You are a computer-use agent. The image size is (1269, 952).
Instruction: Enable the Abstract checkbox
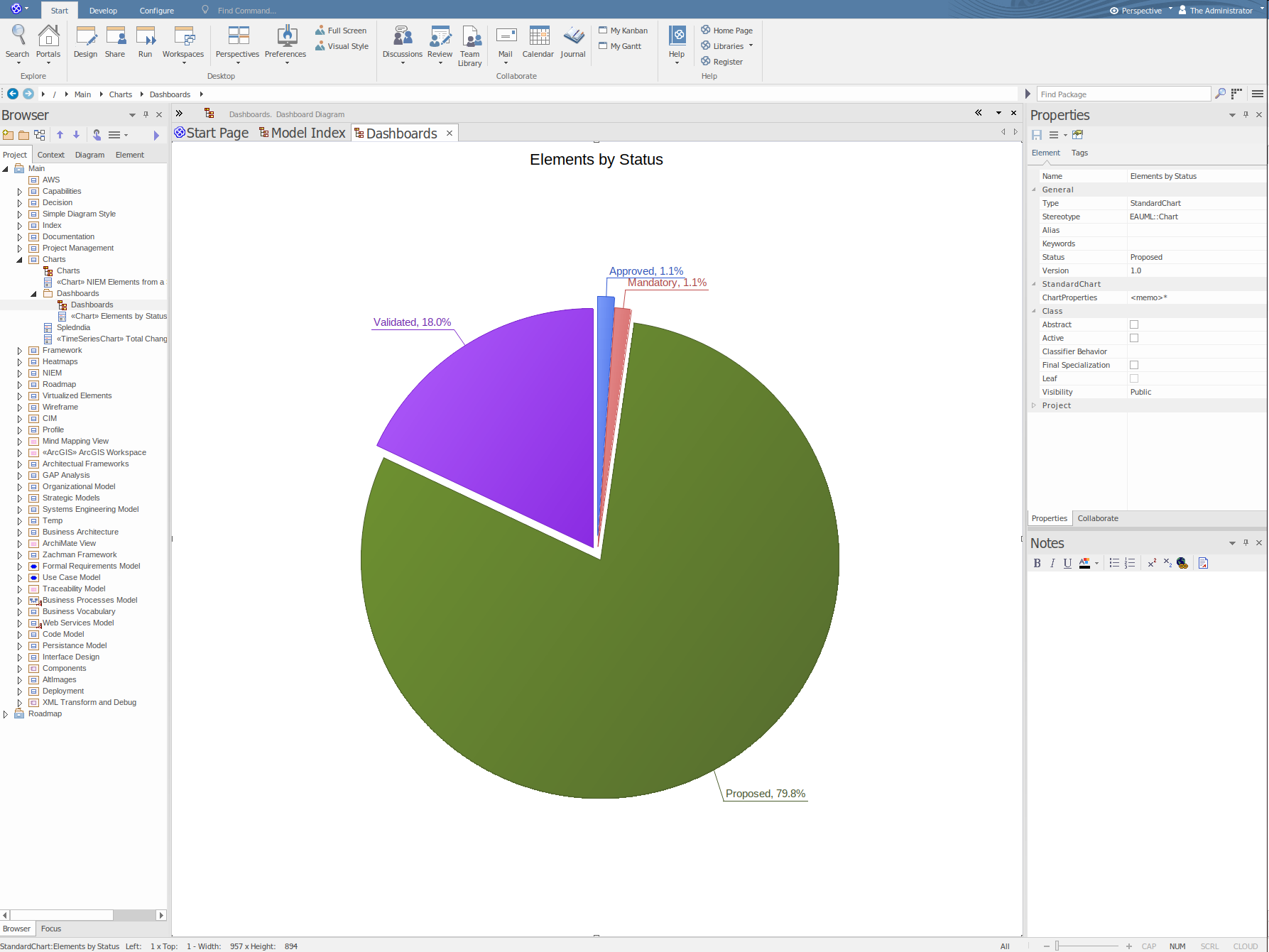[x=1134, y=324]
